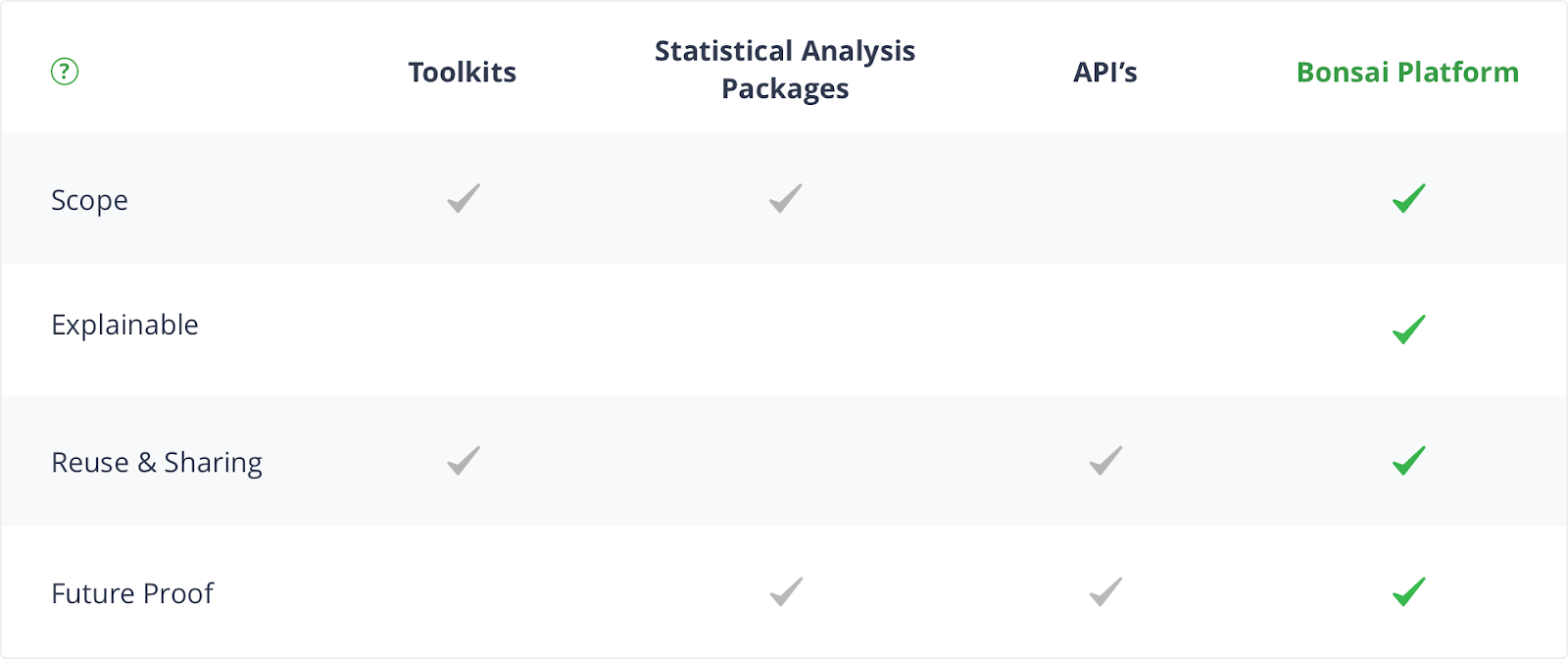This screenshot has height=659, width=1568.
Task: Click the Reuse & Sharing row label
Action: (157, 462)
